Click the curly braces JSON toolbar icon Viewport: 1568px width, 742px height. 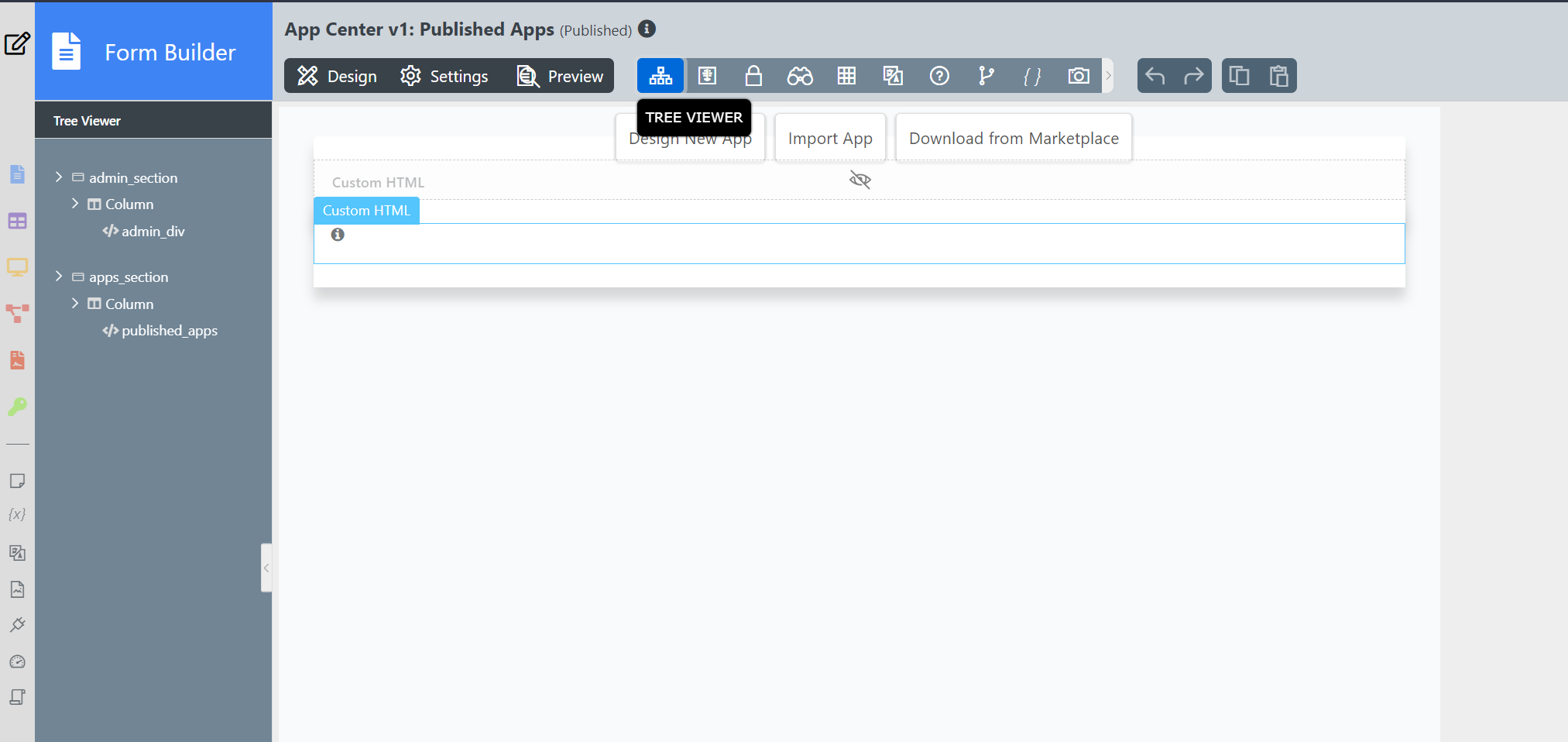pos(1032,76)
